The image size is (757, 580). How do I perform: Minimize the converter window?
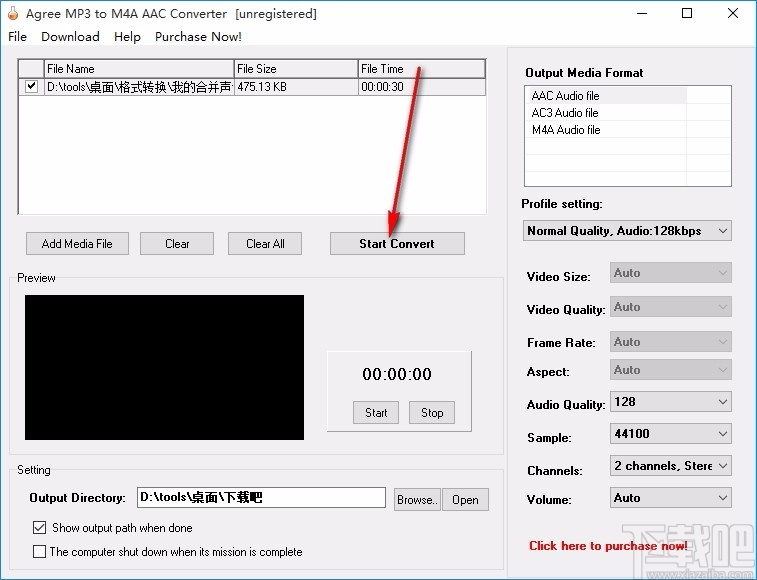click(x=642, y=14)
